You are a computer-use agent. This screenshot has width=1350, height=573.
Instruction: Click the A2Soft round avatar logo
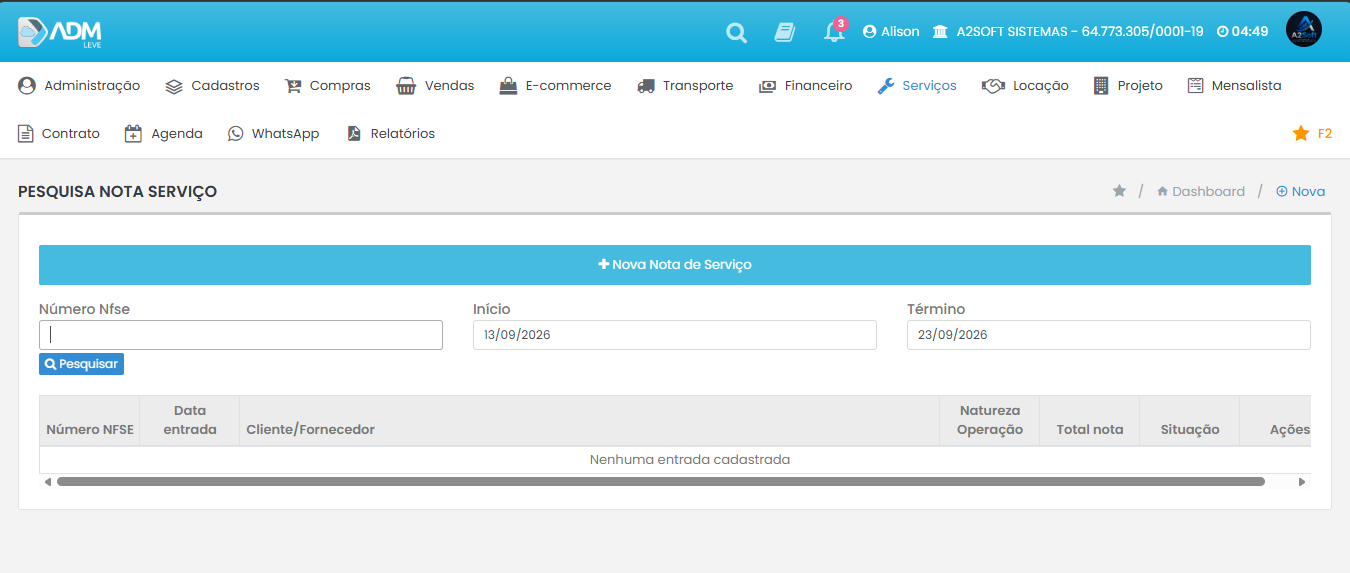point(1304,31)
